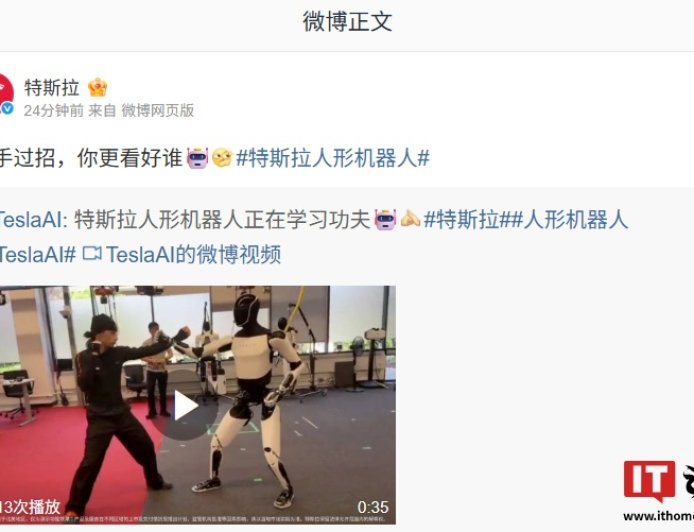Click the 微博网页版 source link

point(158,110)
